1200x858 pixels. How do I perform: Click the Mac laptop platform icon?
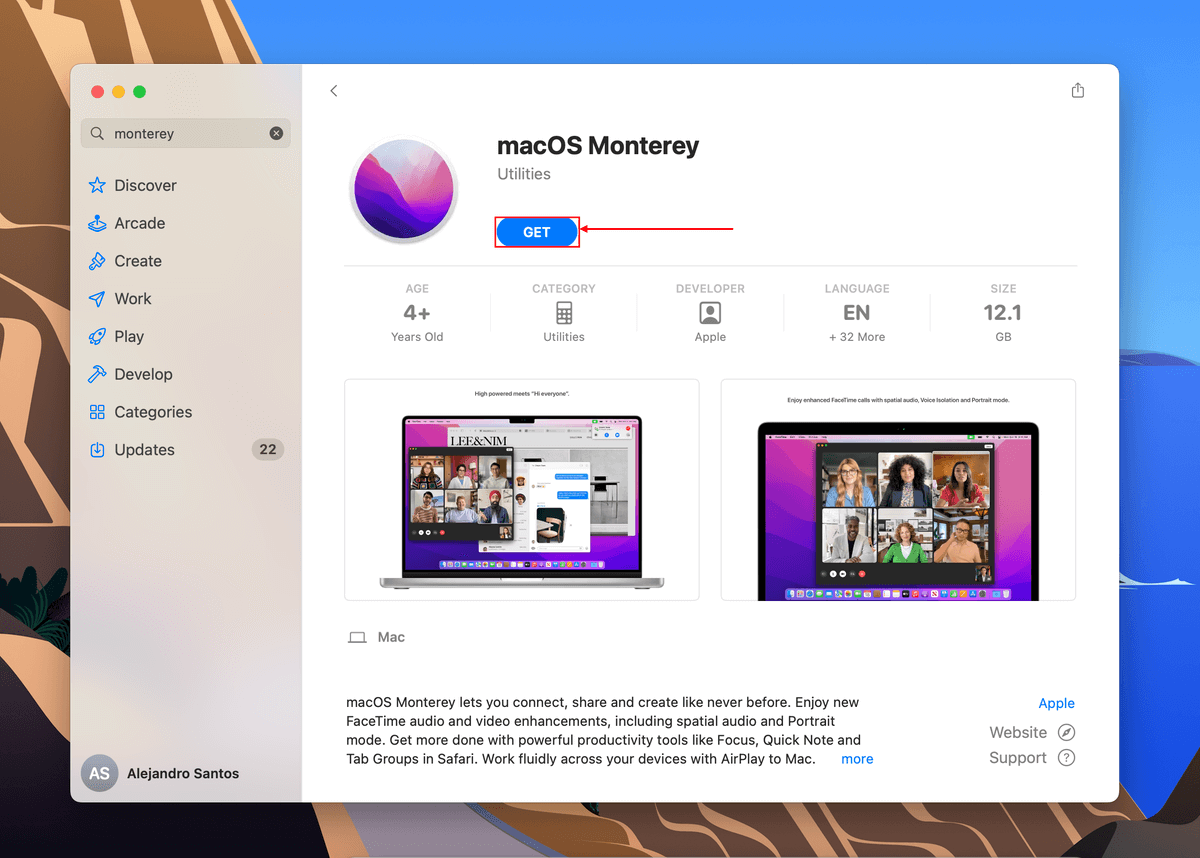[357, 637]
